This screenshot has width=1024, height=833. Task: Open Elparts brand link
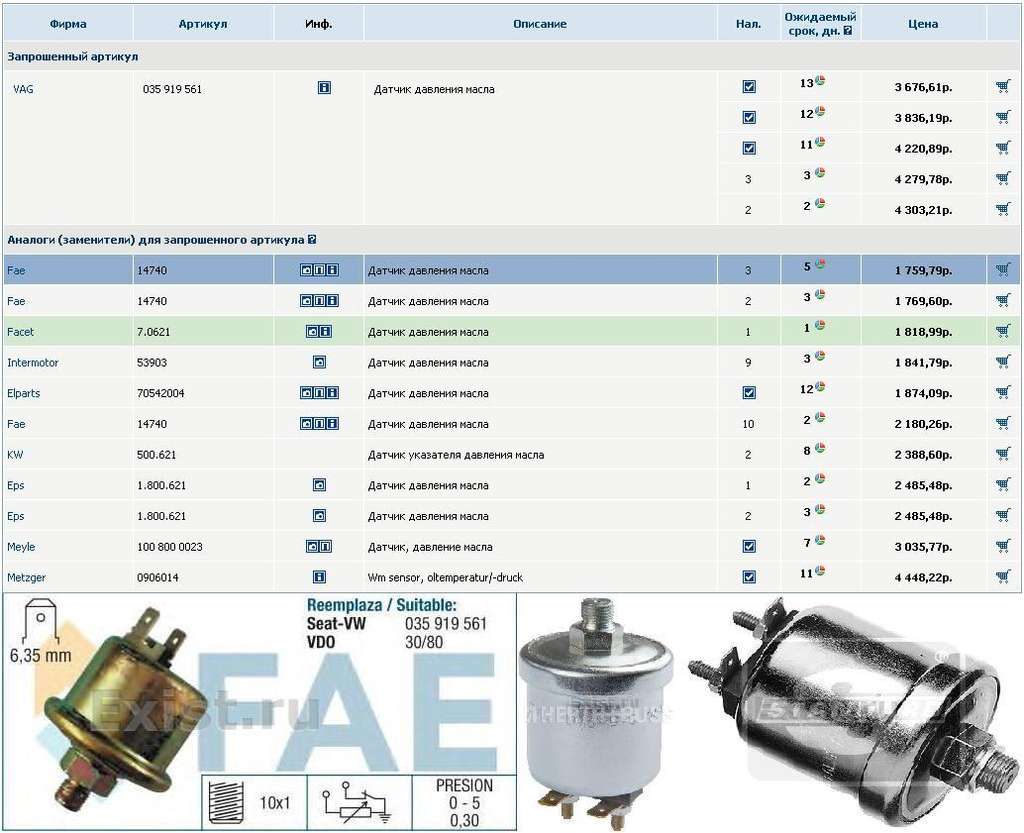[24, 393]
